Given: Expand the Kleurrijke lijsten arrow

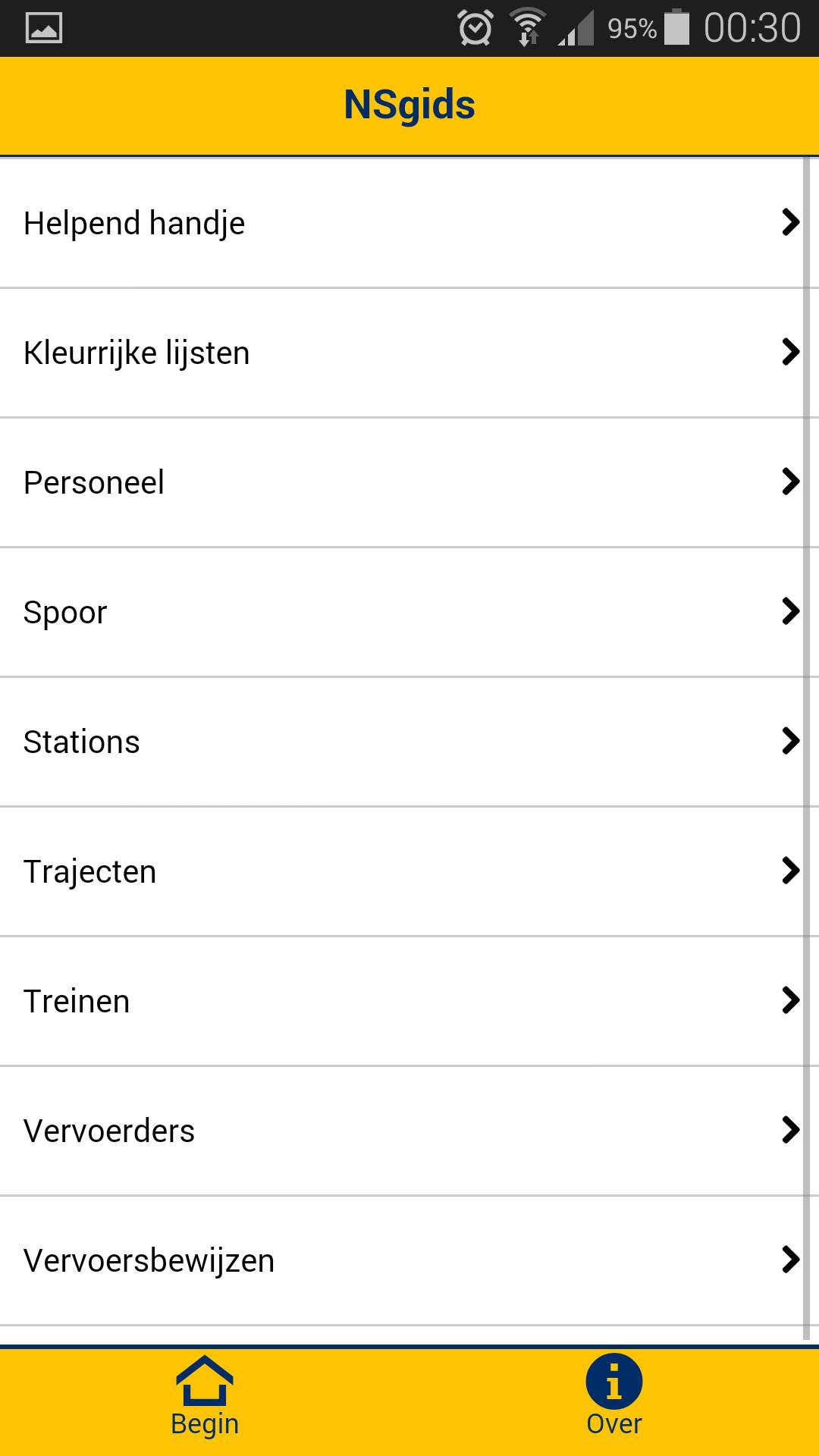Looking at the screenshot, I should coord(790,352).
